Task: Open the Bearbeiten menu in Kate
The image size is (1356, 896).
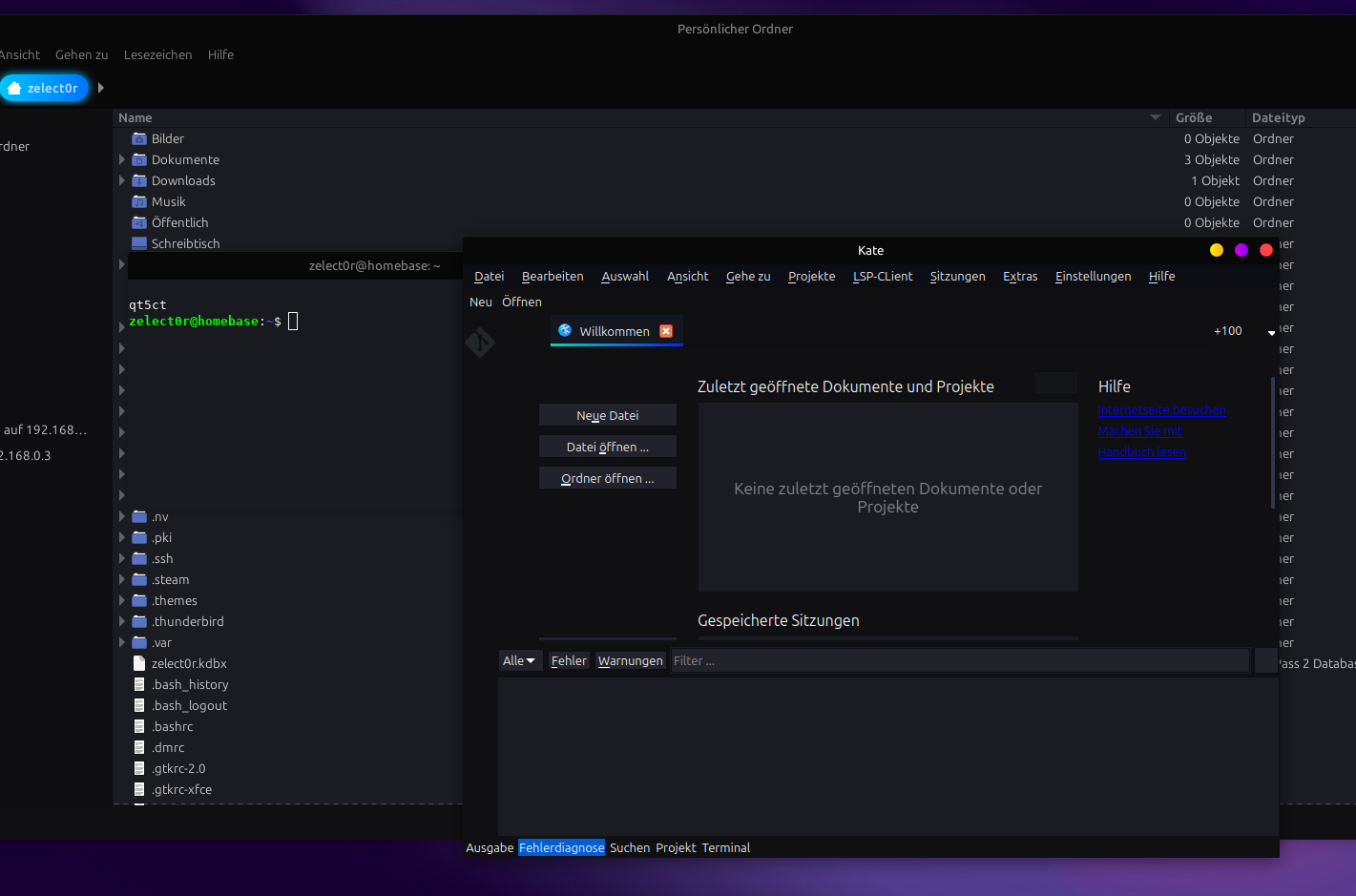Action: pos(553,276)
